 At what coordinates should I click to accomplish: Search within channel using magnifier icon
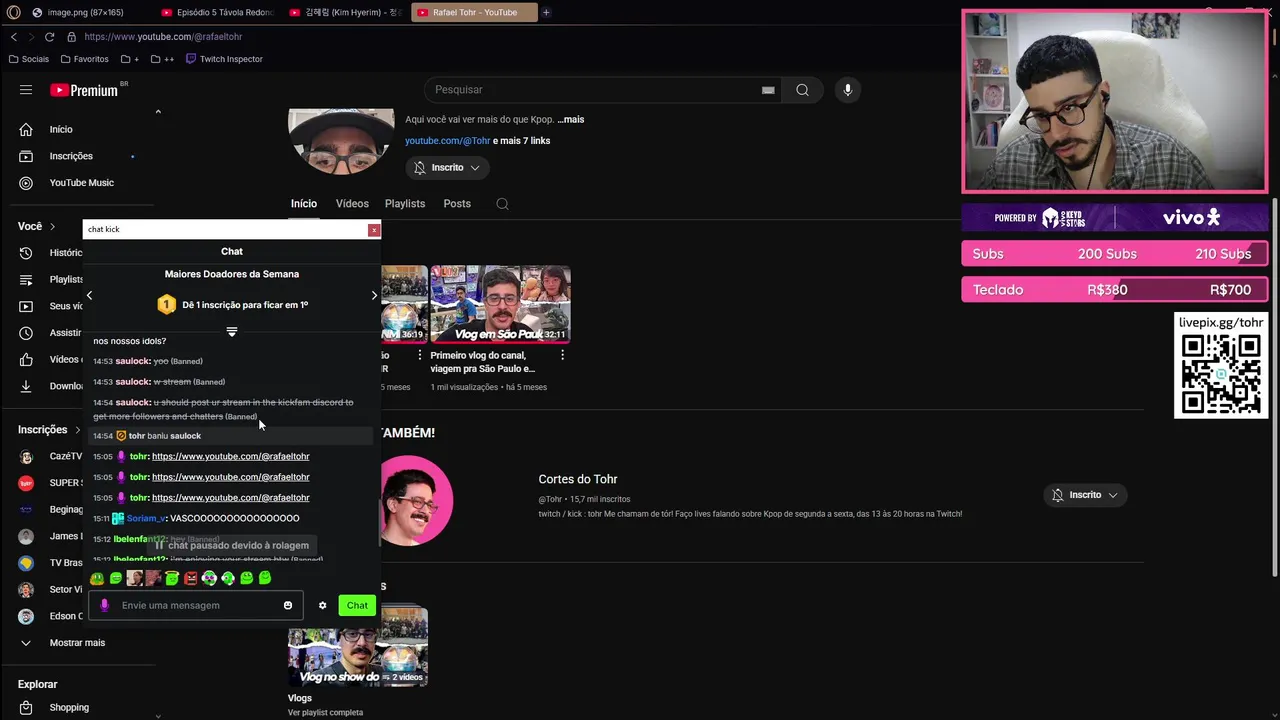502,204
